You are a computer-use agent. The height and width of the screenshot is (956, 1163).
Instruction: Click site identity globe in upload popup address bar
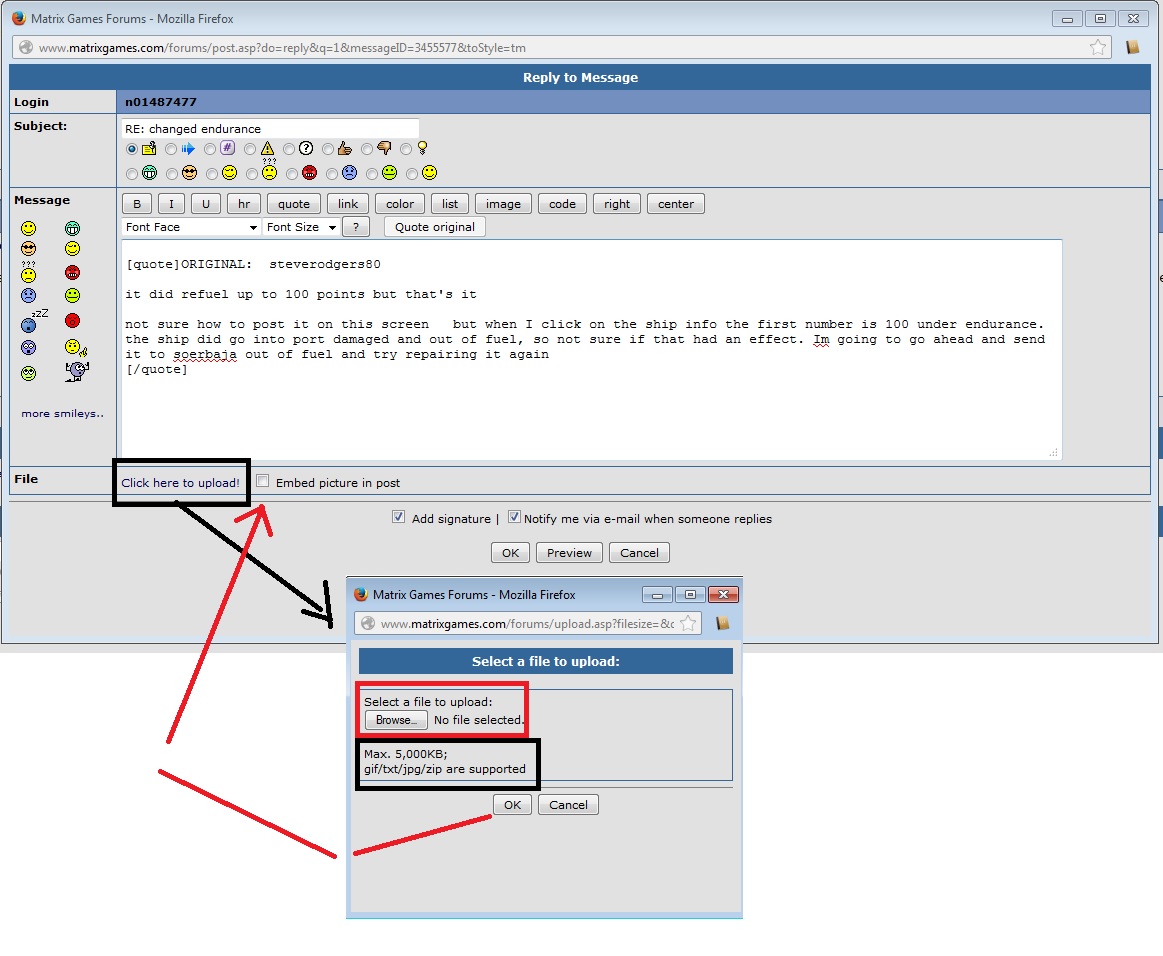(368, 623)
